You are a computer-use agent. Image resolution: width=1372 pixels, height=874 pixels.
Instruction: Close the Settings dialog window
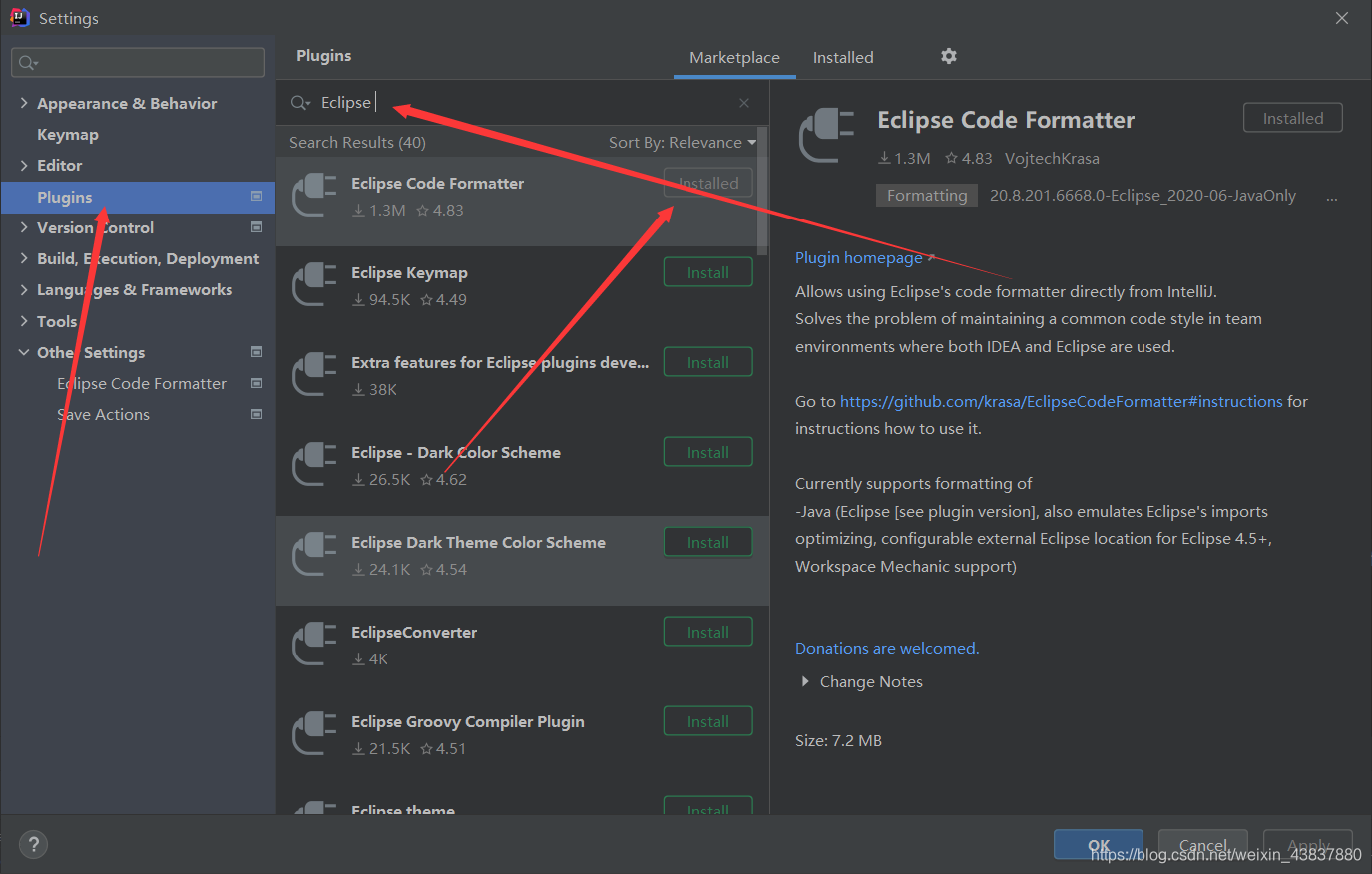pyautogui.click(x=1342, y=18)
